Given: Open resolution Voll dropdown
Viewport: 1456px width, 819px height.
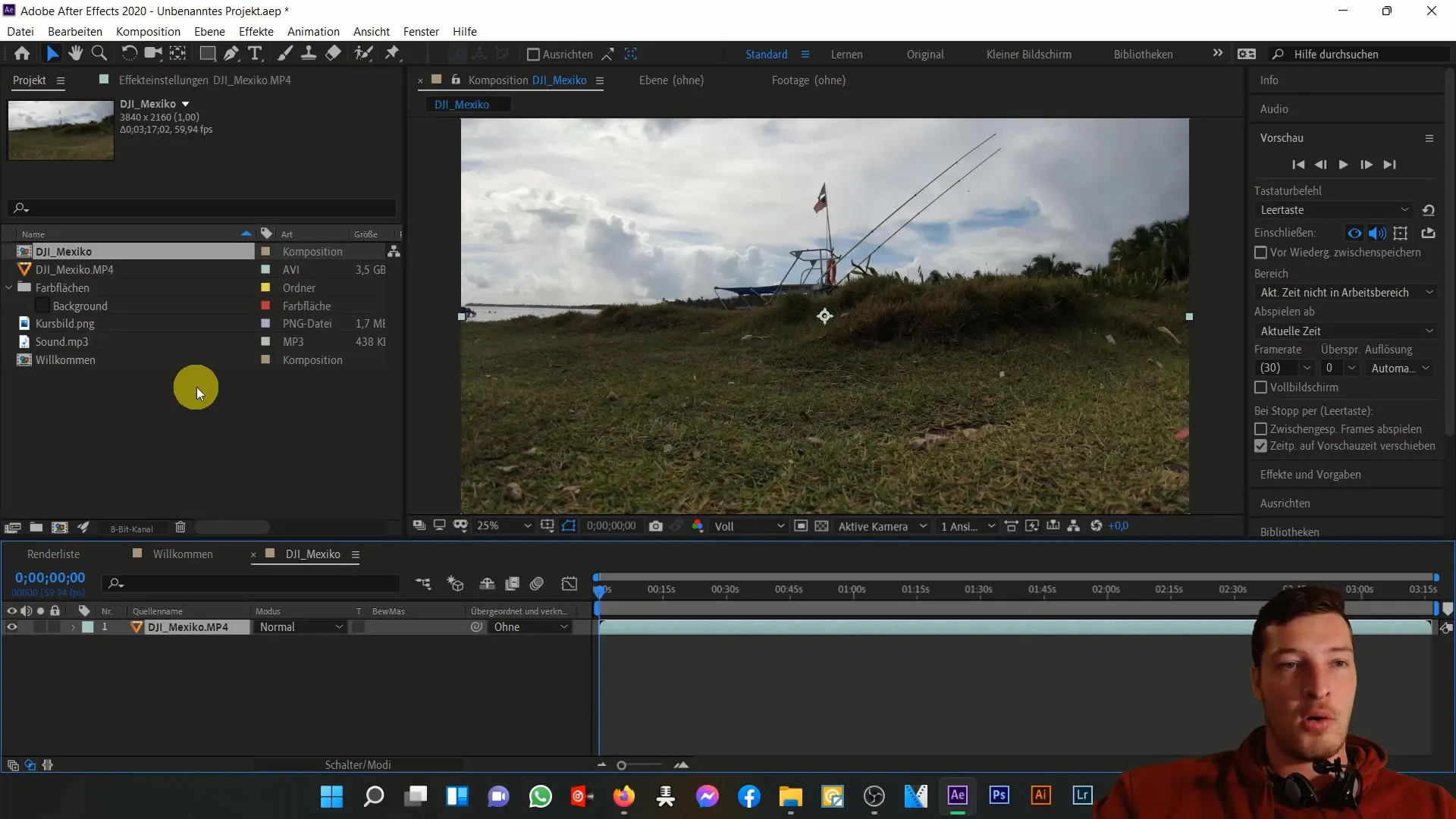Looking at the screenshot, I should coord(749,526).
